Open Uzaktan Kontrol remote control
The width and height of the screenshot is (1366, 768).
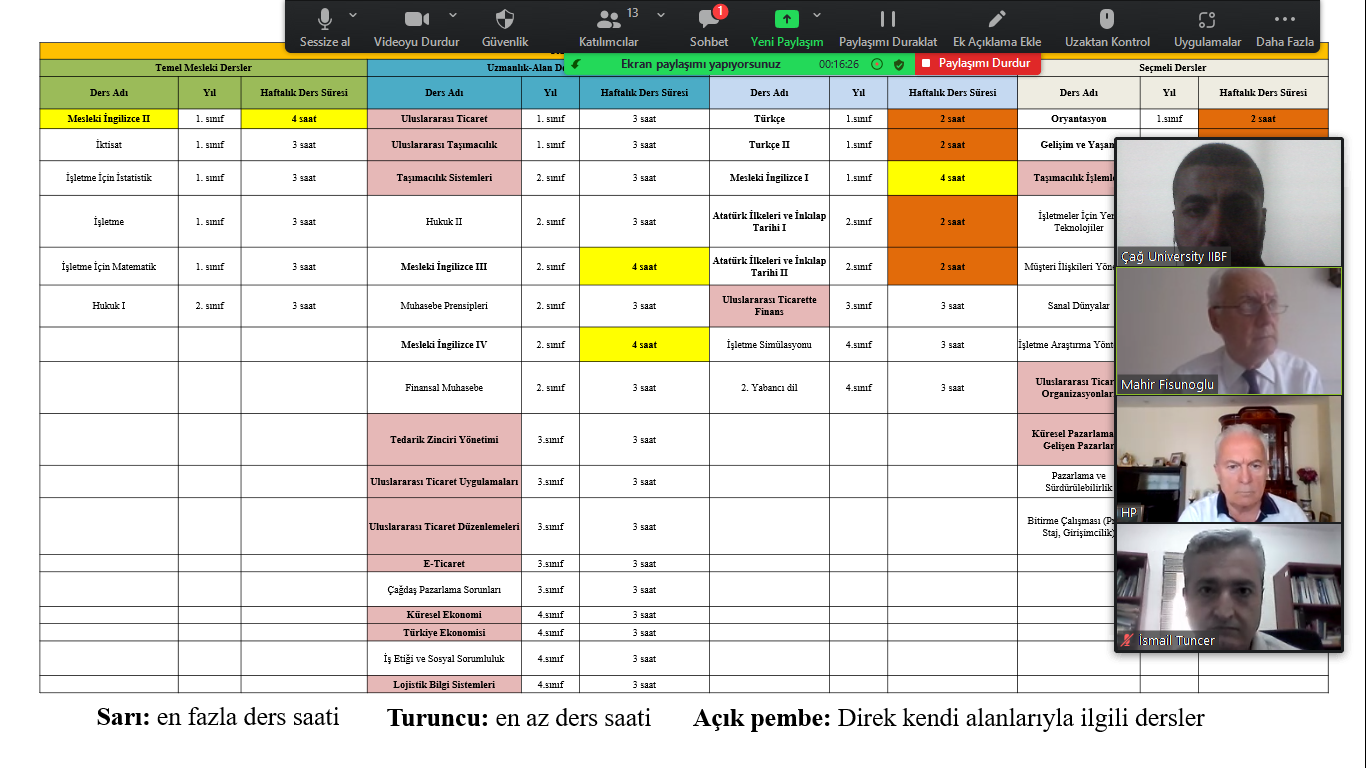tap(1107, 27)
